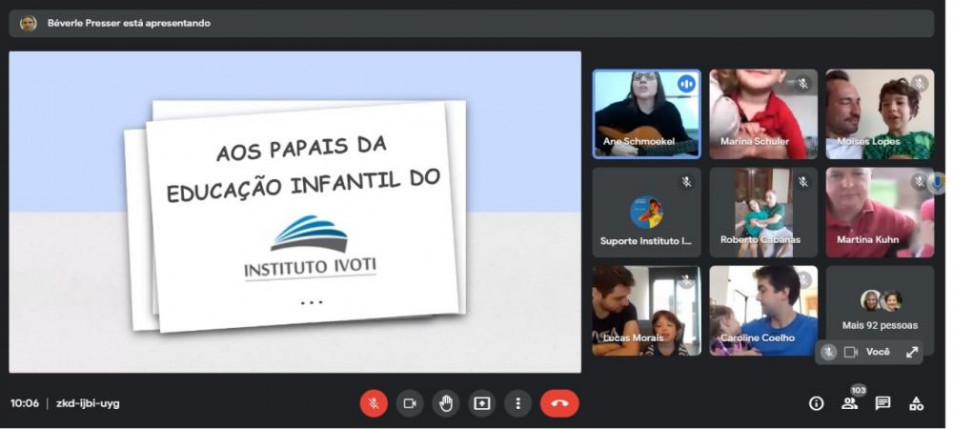Raise hand using the hand icon
Screen dimensions: 953x429
[x=446, y=403]
